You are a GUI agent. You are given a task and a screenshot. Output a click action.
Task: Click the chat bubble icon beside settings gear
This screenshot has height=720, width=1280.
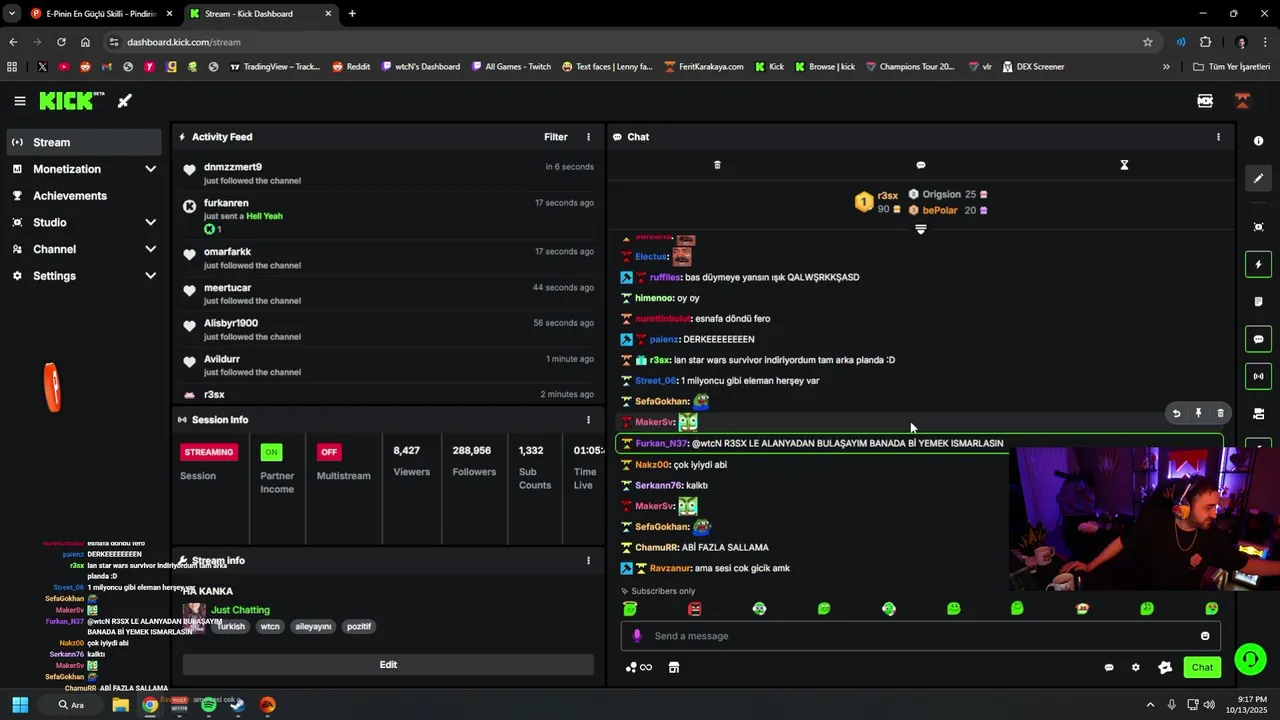1109,668
